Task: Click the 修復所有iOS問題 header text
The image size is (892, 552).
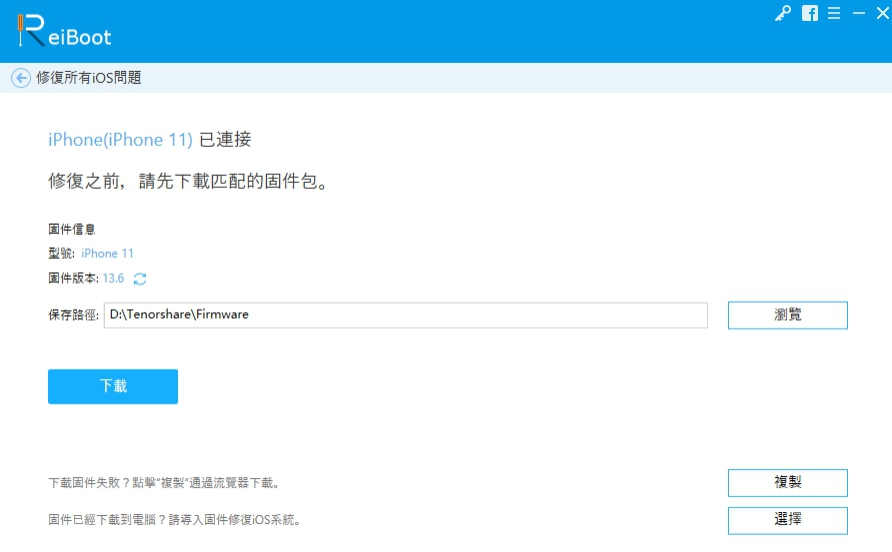Action: coord(89,78)
